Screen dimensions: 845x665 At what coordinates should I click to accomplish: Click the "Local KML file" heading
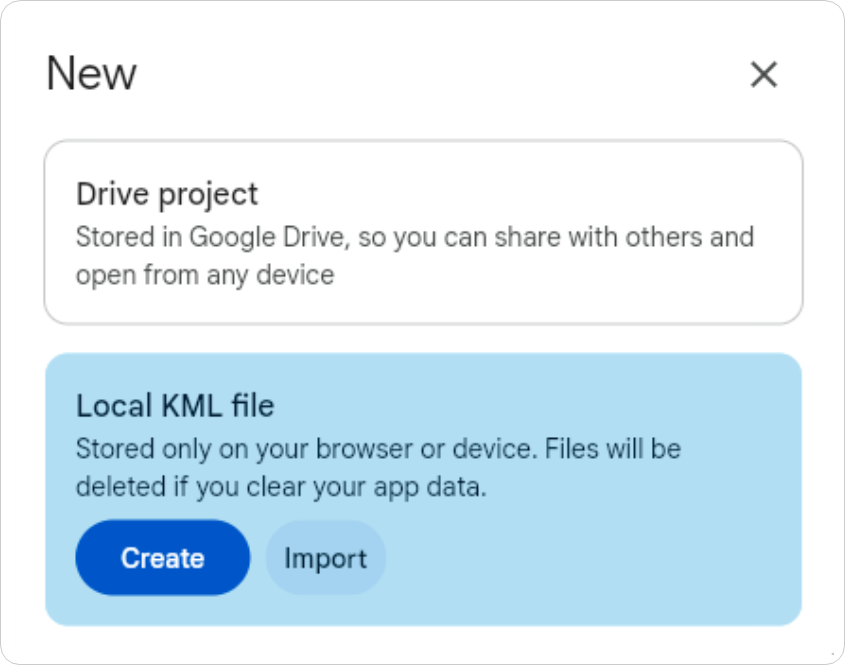tap(175, 406)
